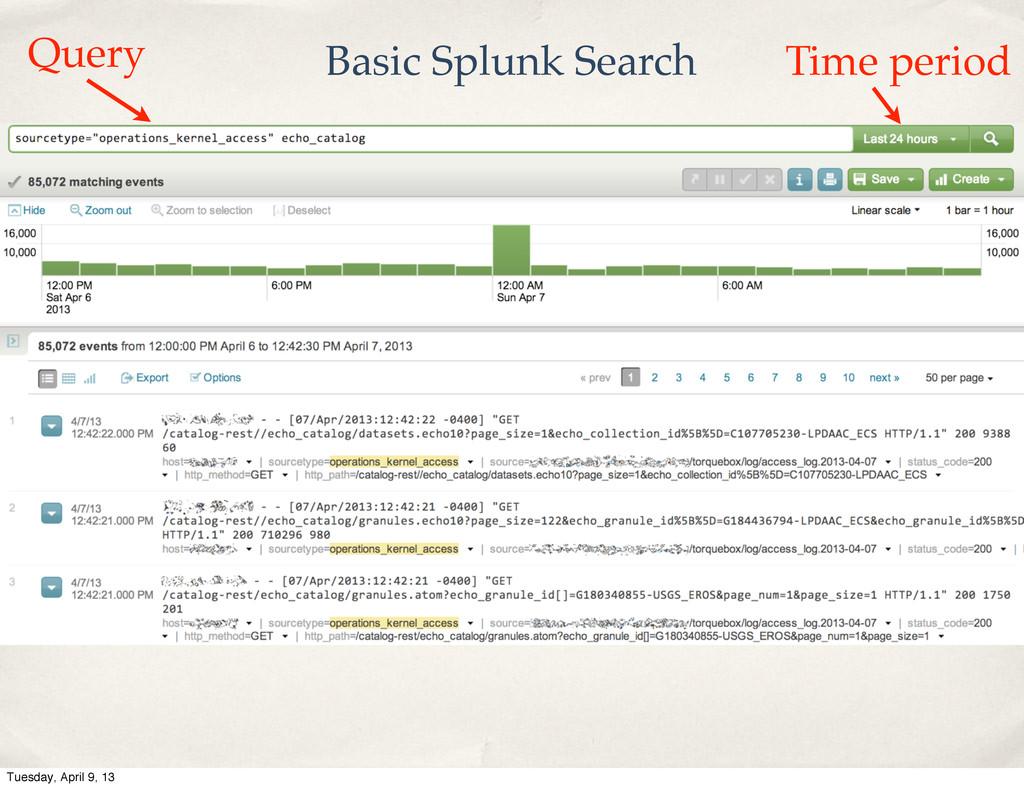
Task: Open results Options
Action: (215, 377)
